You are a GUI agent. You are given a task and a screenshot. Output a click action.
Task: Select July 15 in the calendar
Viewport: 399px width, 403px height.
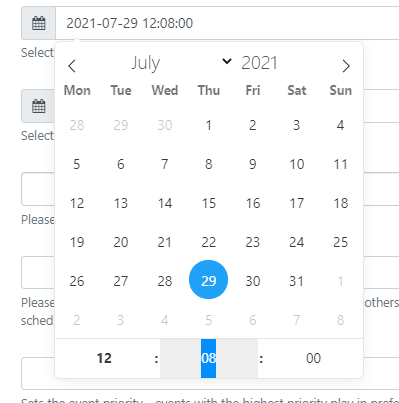[x=209, y=203]
